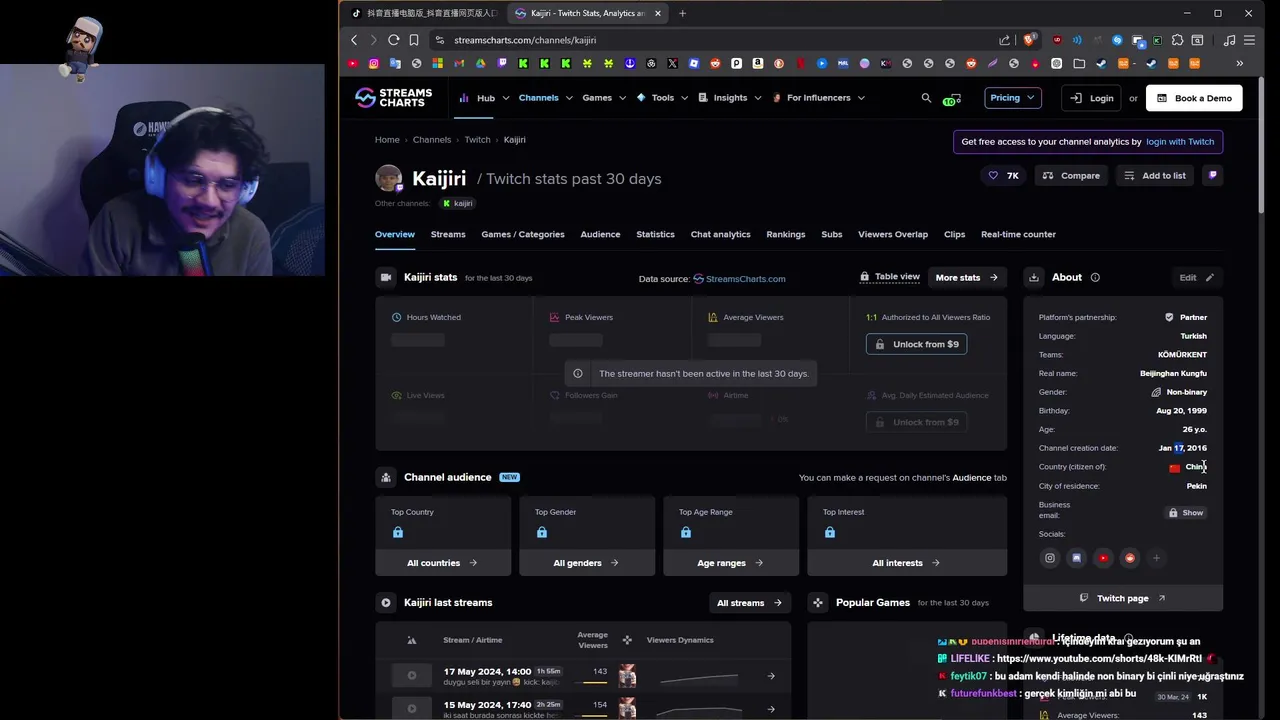This screenshot has height=720, width=1280.
Task: Play the 17 May 2024 stream row
Action: pos(411,676)
